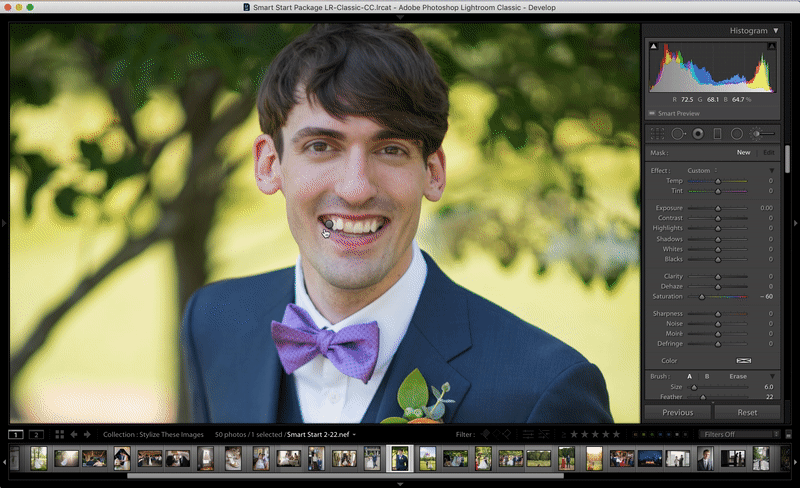This screenshot has height=488, width=800.
Task: Toggle highlight clipping indicator in histogram
Action: [x=771, y=46]
